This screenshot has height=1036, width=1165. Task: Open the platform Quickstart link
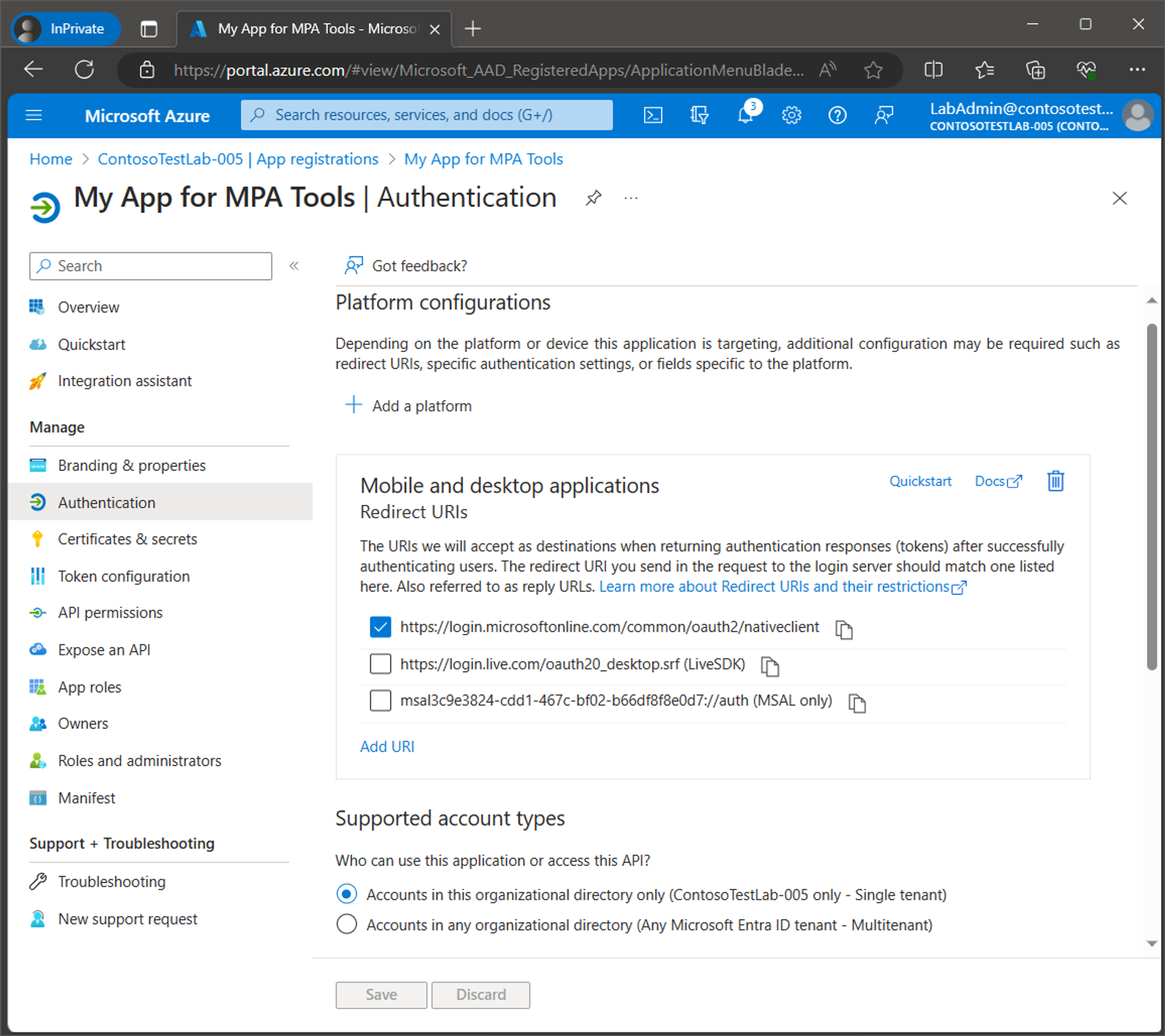click(920, 481)
